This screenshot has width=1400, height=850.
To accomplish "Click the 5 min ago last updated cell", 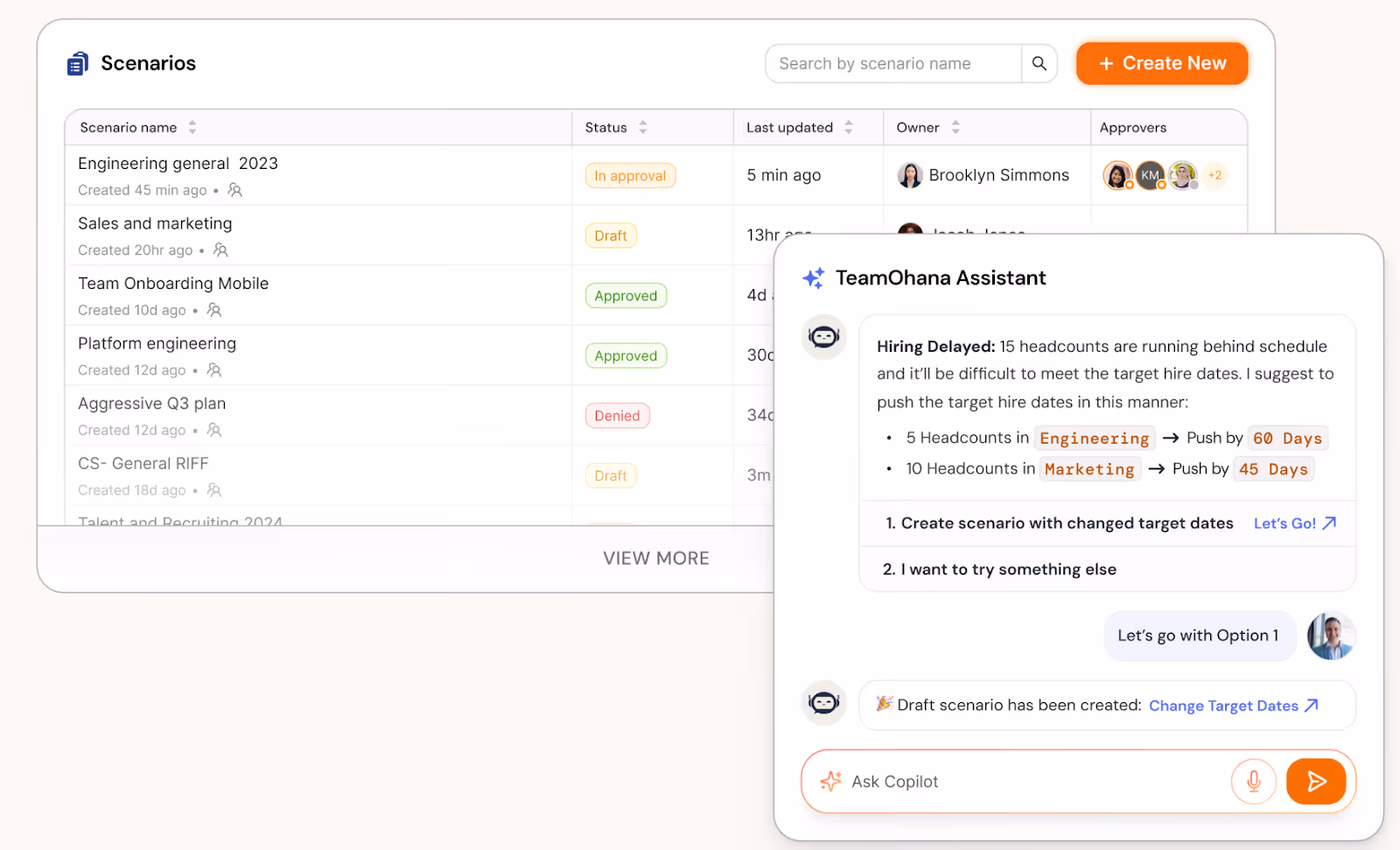I will (x=784, y=175).
